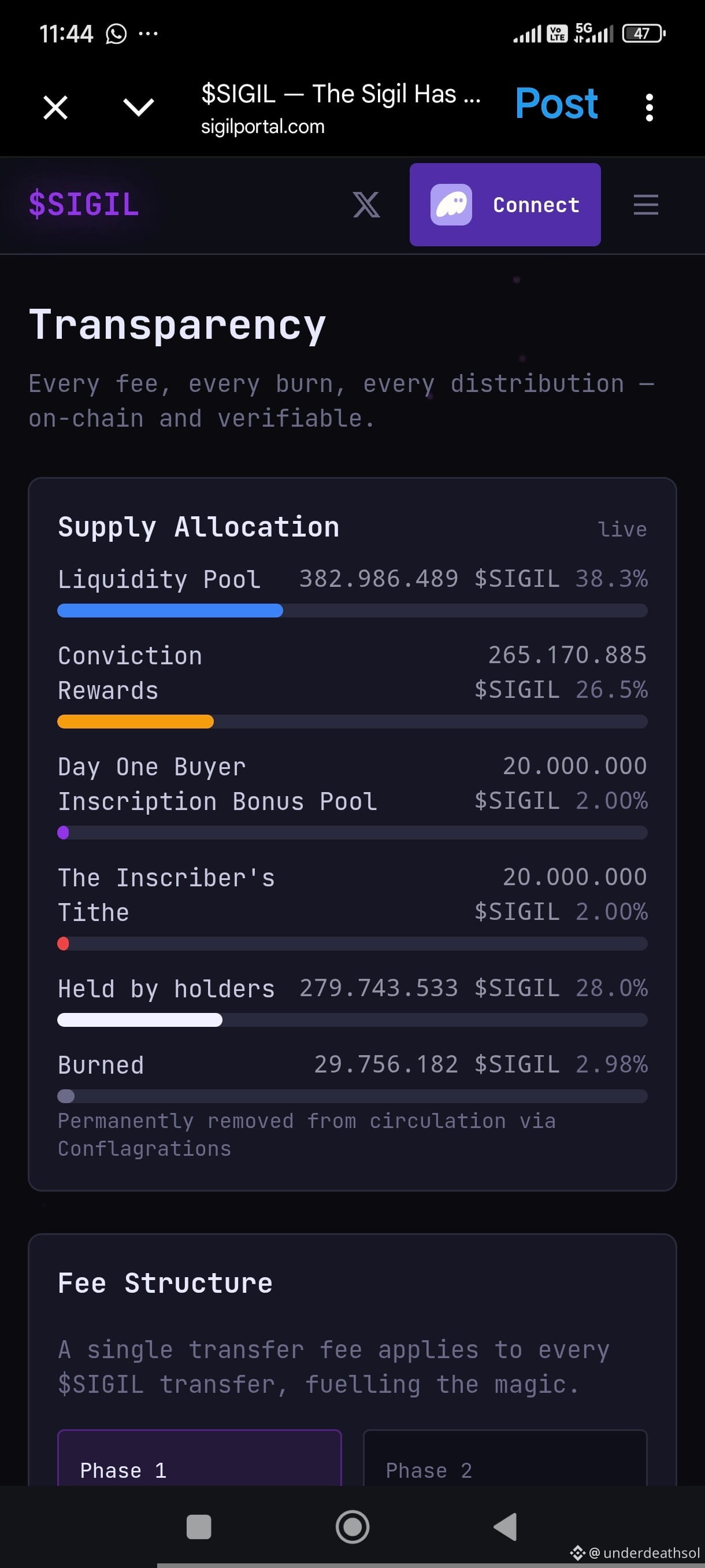The image size is (705, 1568).
Task: Open the three-dot browser options menu
Action: tap(649, 107)
